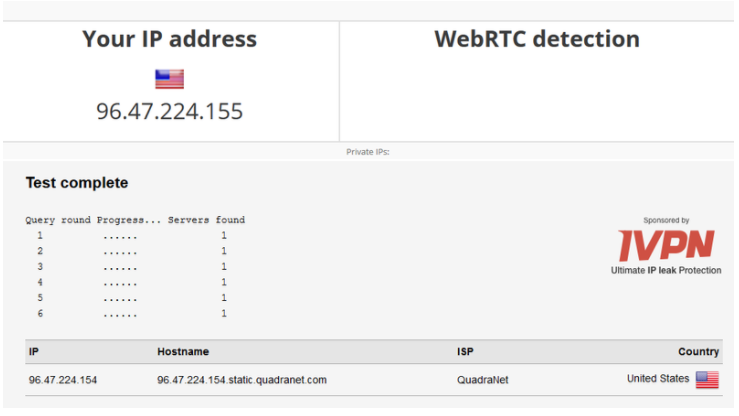Open the IVPN sponsor logo
The width and height of the screenshot is (739, 416).
(666, 245)
